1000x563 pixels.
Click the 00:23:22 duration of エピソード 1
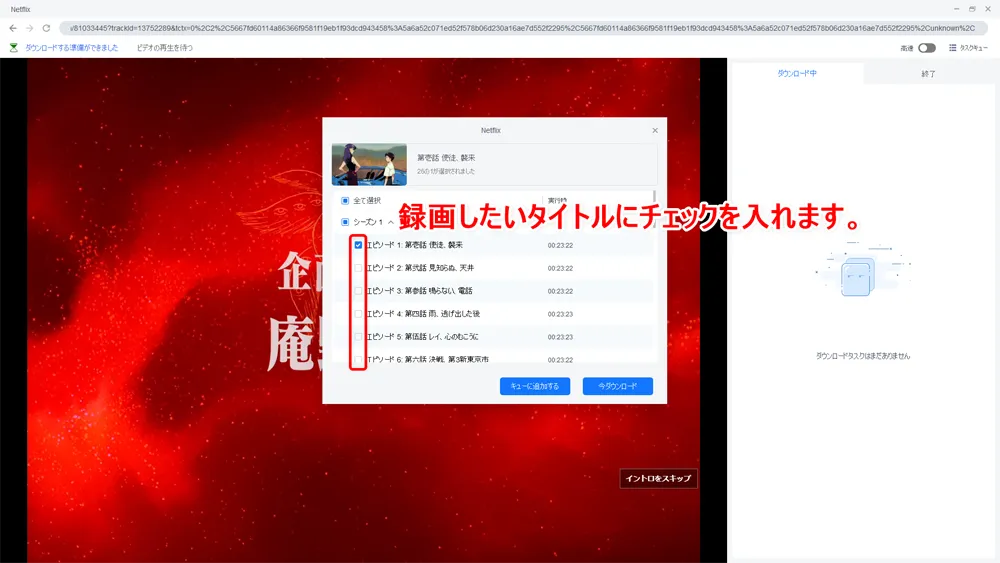point(560,245)
